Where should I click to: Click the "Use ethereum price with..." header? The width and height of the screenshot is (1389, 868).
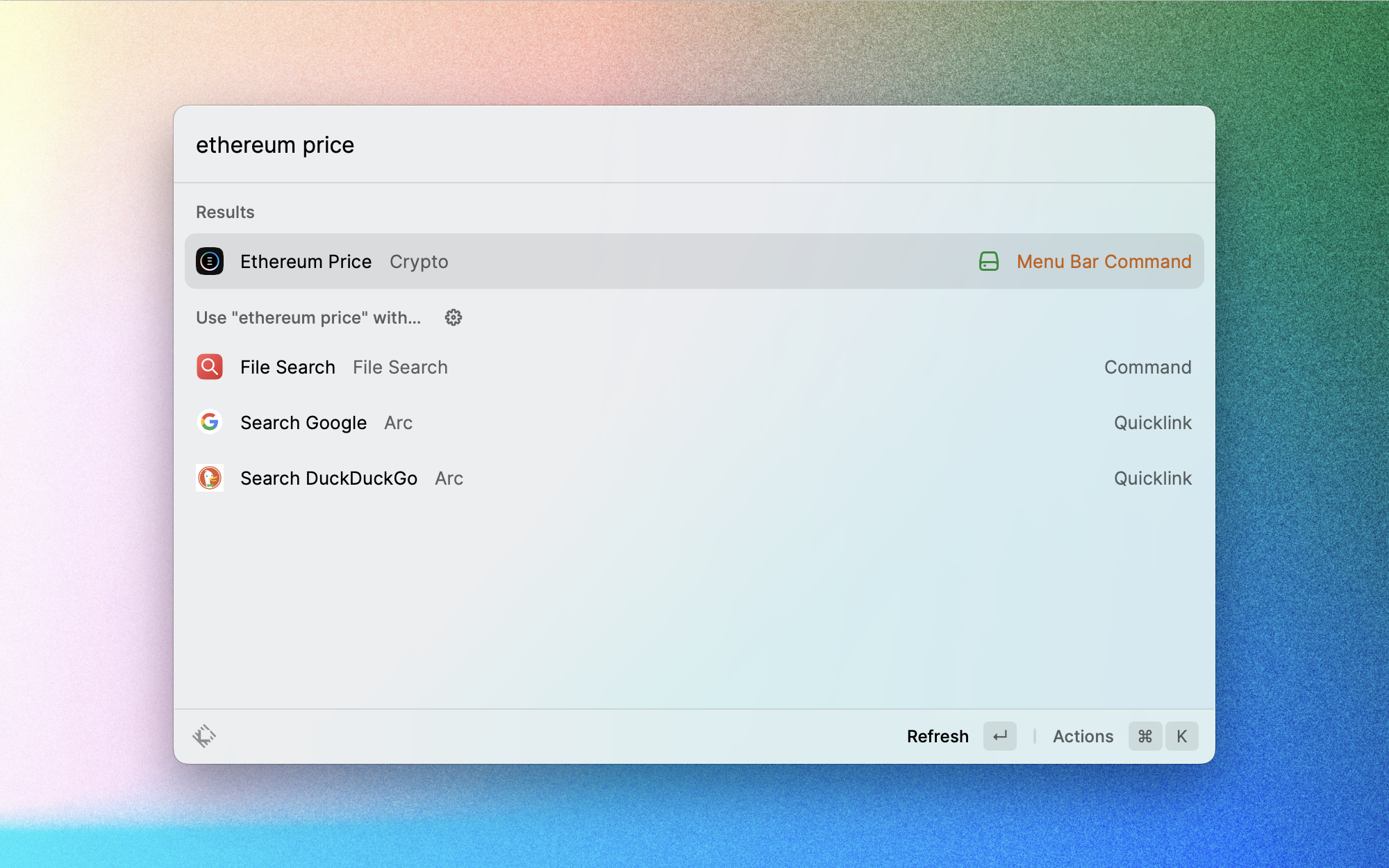[308, 318]
